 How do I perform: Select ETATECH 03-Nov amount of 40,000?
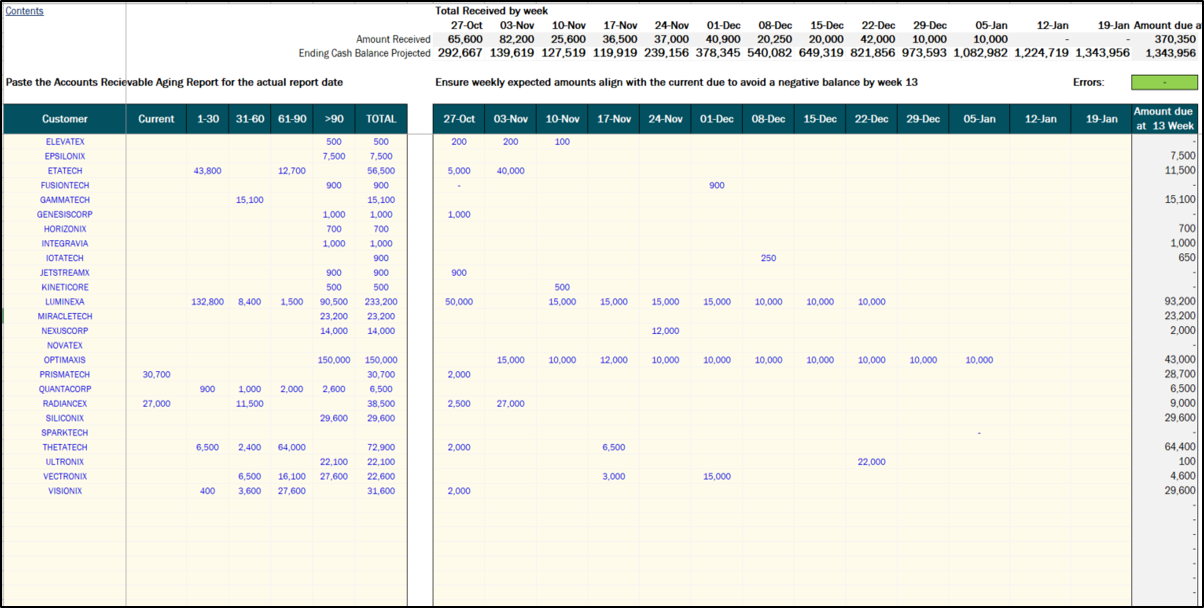pyautogui.click(x=510, y=171)
